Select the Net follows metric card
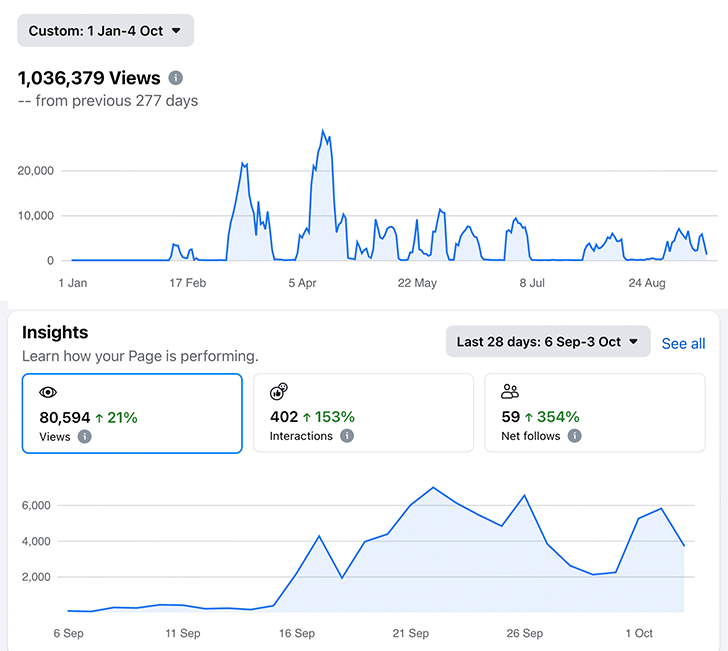Screen dimensions: 728x651 tap(594, 413)
